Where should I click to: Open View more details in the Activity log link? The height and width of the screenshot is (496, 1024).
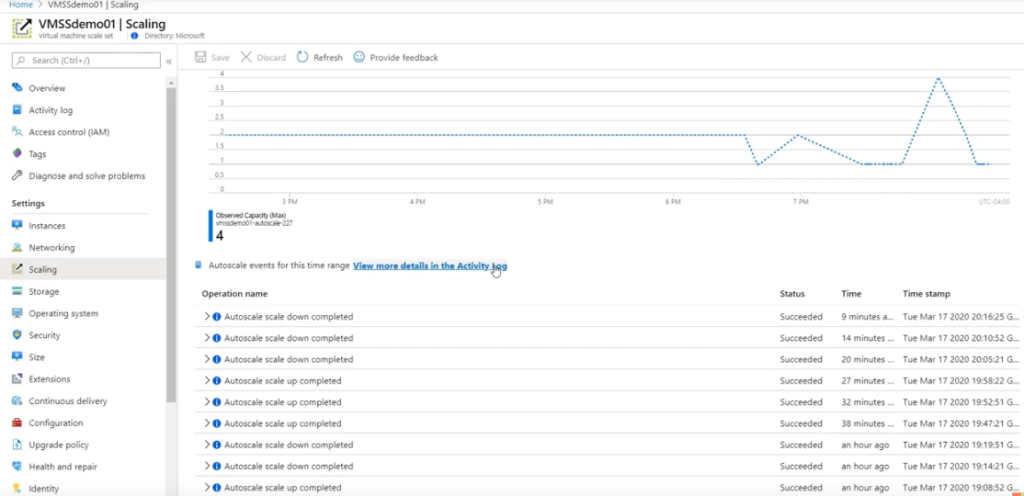pyautogui.click(x=430, y=266)
